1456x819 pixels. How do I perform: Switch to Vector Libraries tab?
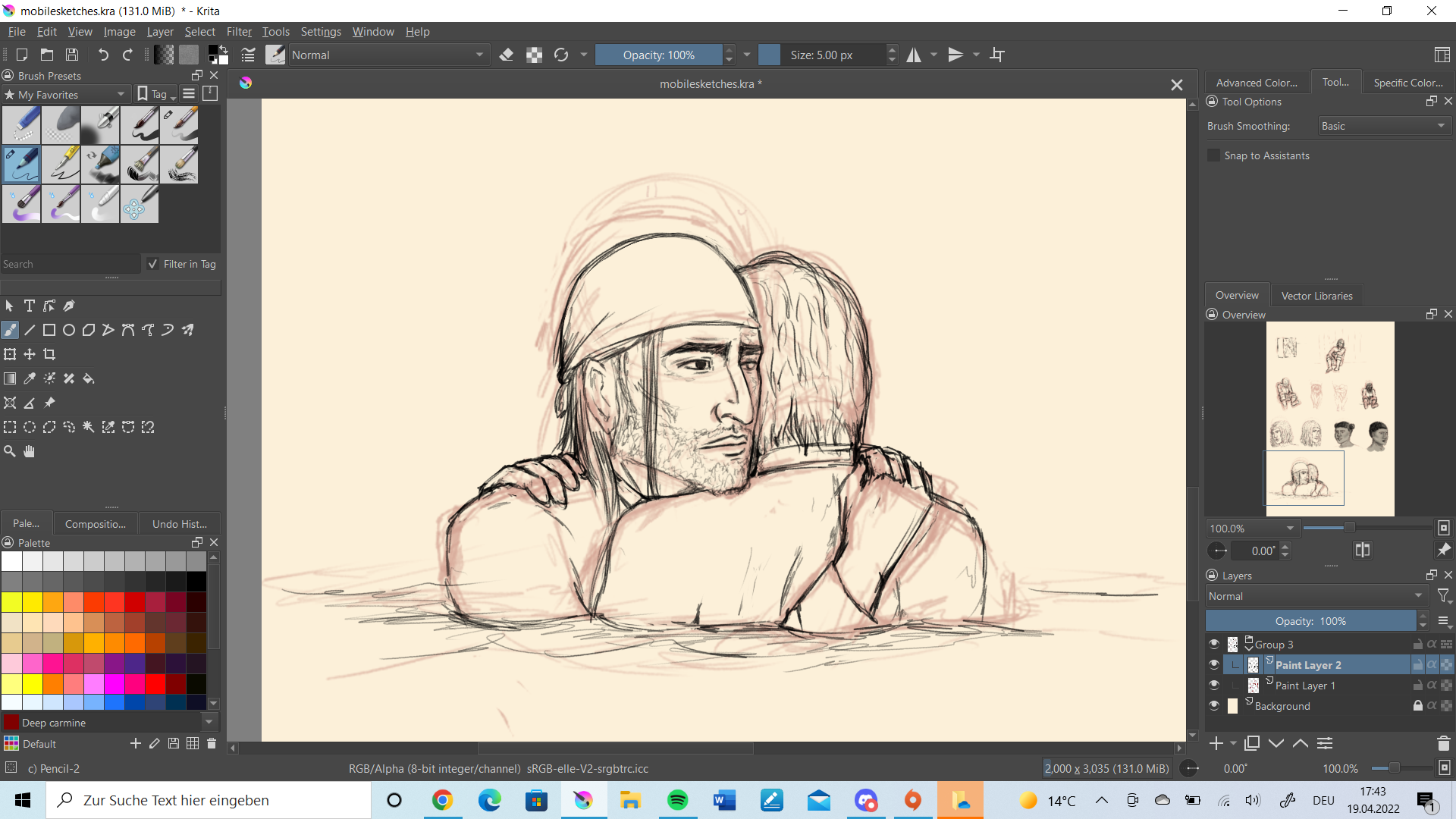pyautogui.click(x=1316, y=296)
